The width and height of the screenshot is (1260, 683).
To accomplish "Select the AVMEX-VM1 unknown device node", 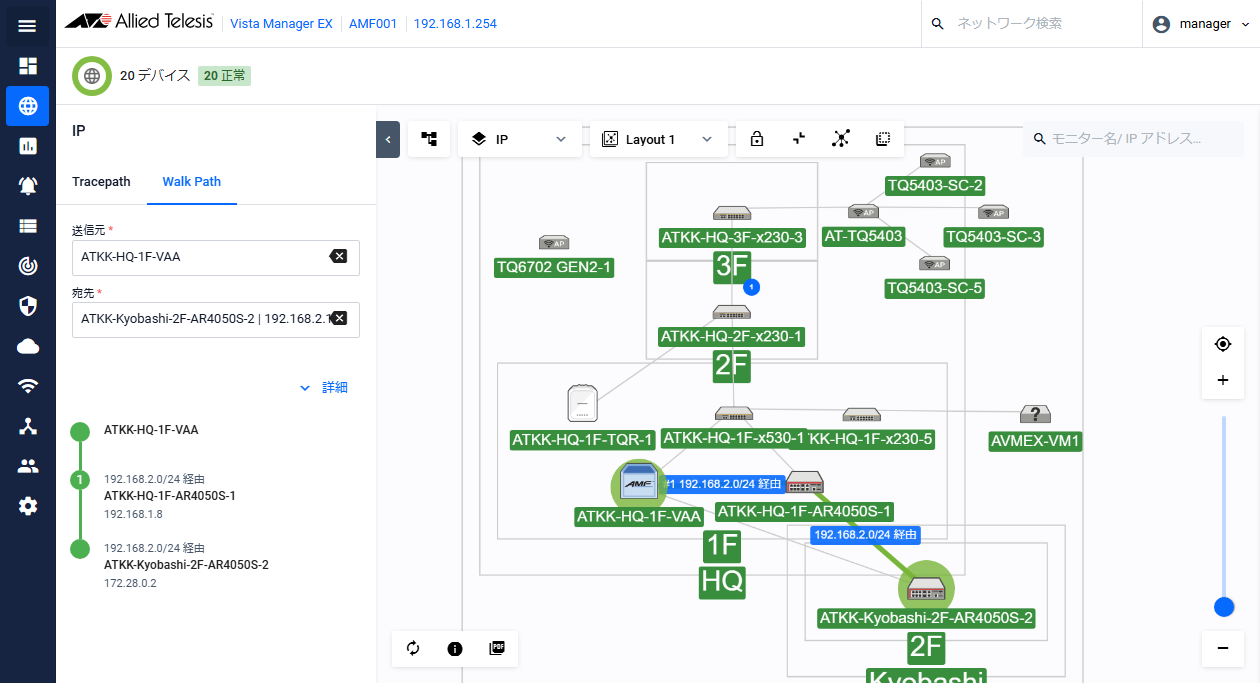I will (1035, 415).
